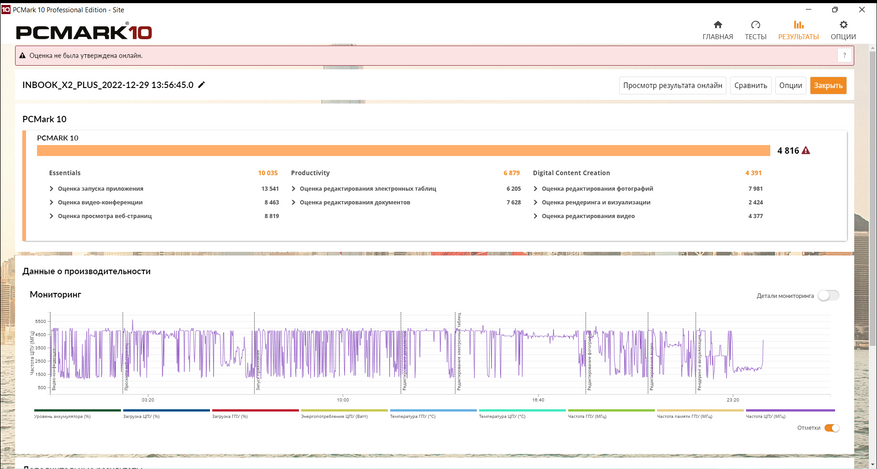Click the warning triangle in the banner
The height and width of the screenshot is (469, 877).
coord(22,56)
